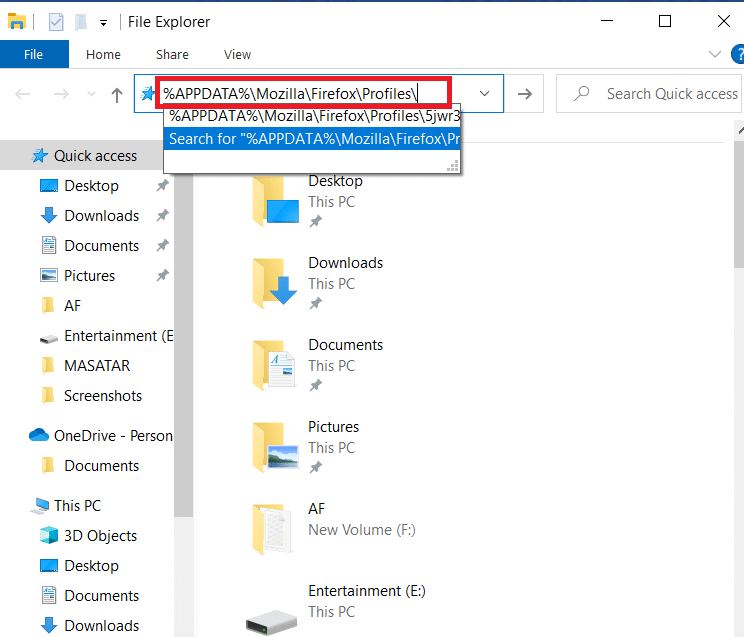Open 3D Objects in sidebar

point(100,535)
